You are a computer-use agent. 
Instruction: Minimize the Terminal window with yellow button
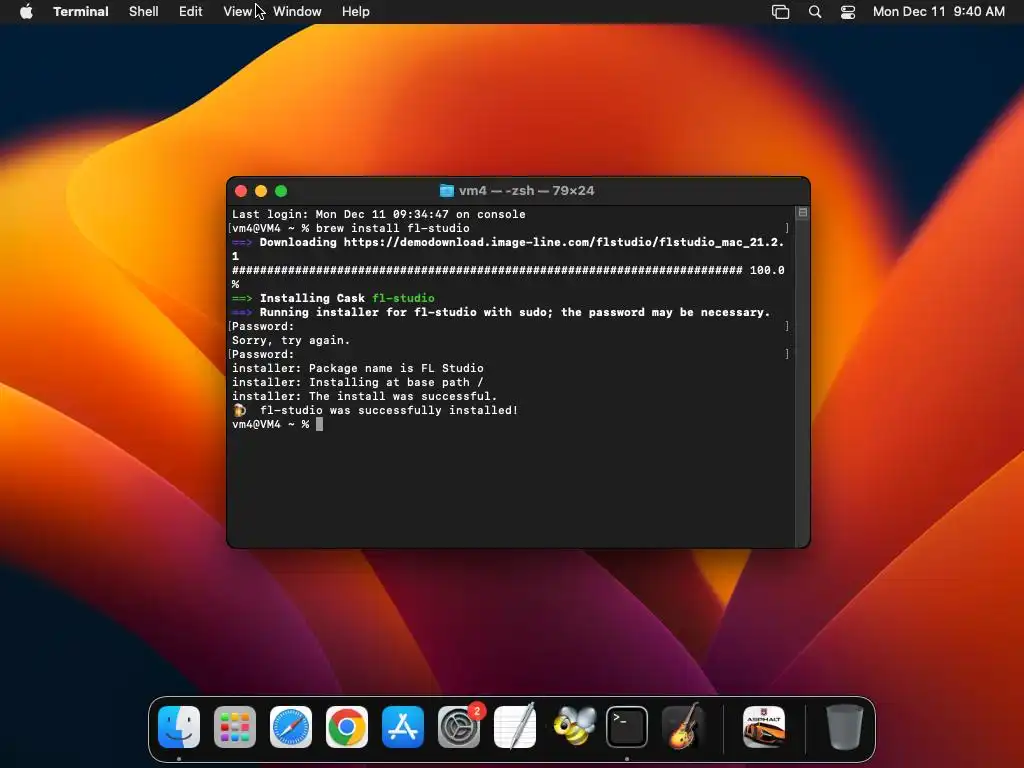pyautogui.click(x=261, y=191)
